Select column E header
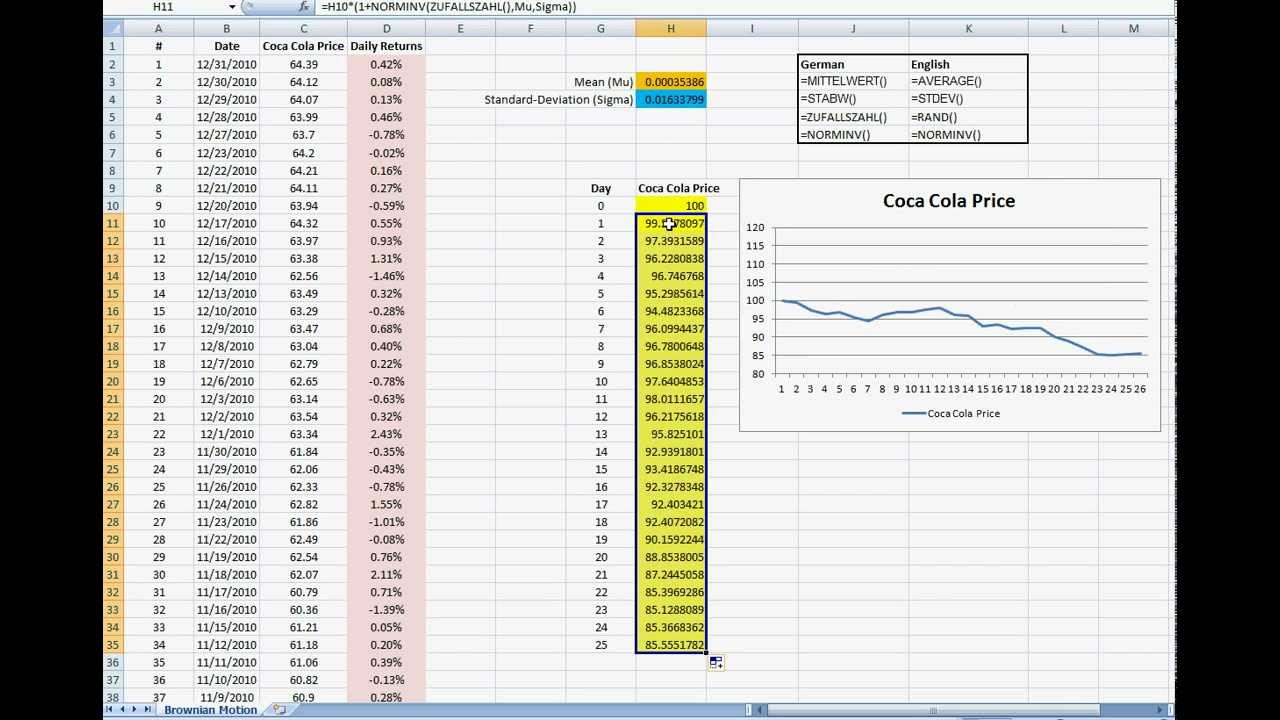This screenshot has width=1280, height=720. point(460,29)
